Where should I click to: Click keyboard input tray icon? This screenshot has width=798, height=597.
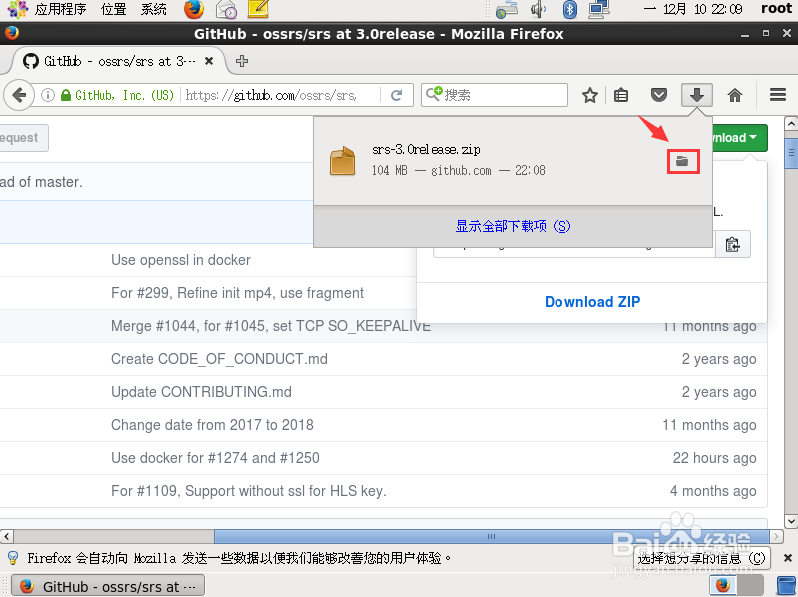[x=506, y=9]
